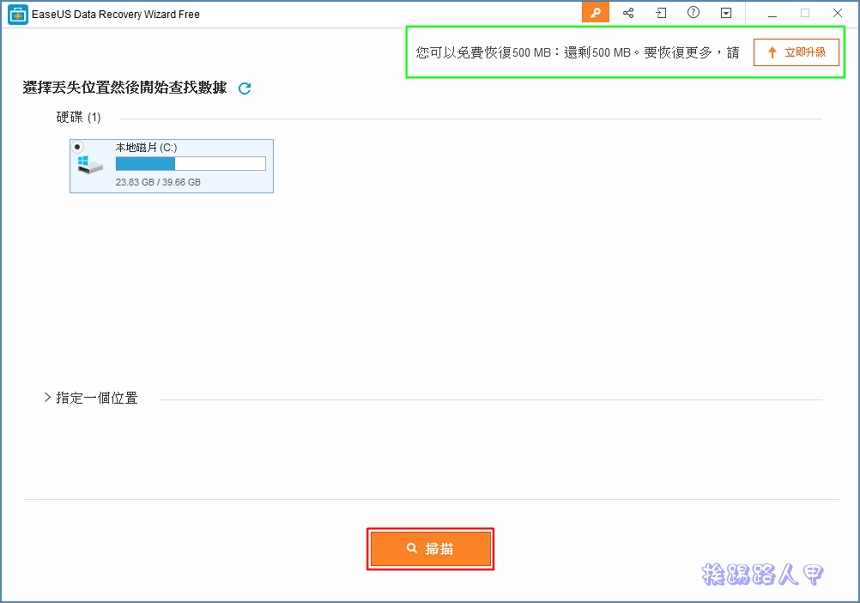Start scanning with the 掃描 button
Viewport: 860px width, 603px height.
pyautogui.click(x=431, y=549)
